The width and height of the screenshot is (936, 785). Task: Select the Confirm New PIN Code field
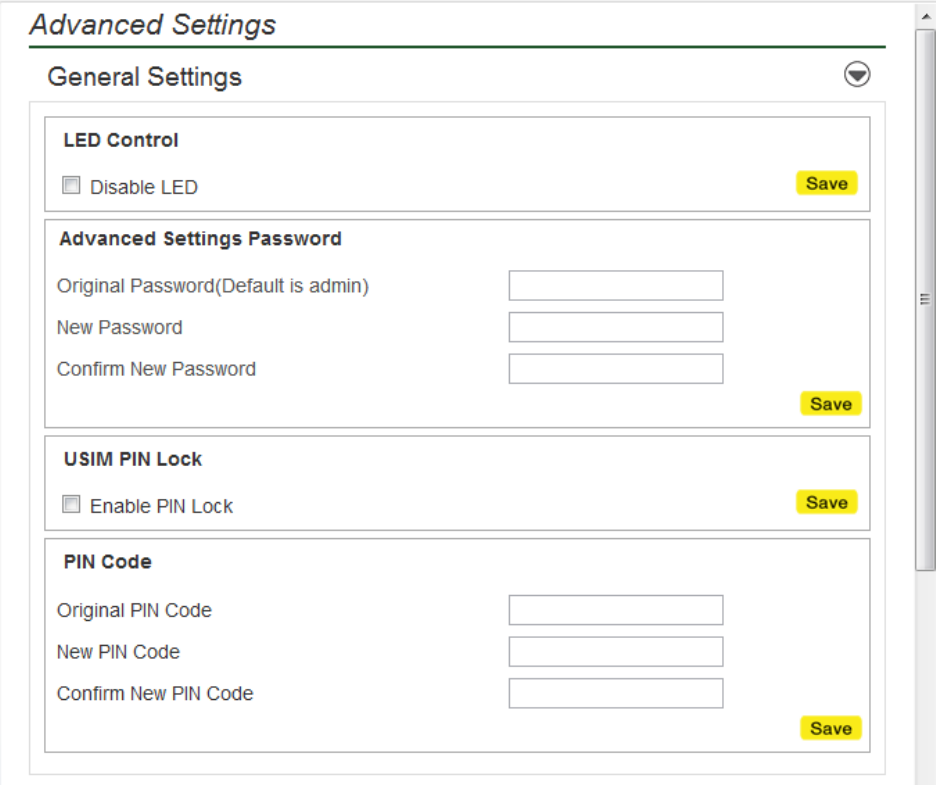click(615, 693)
